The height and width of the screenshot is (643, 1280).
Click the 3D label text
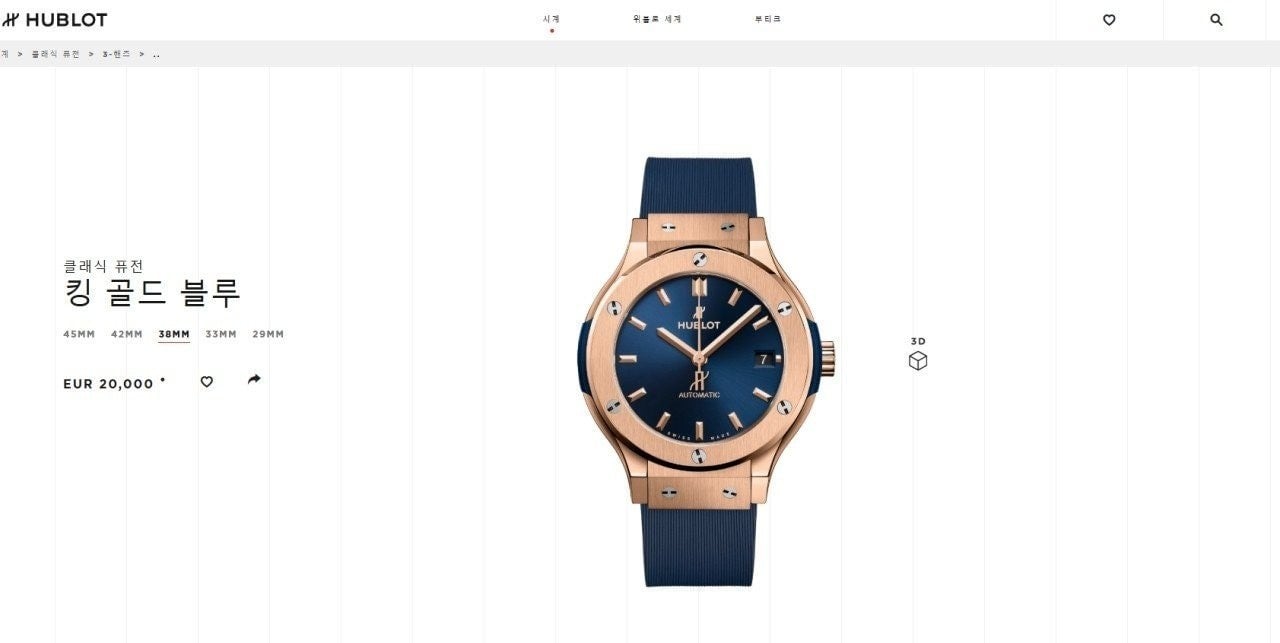click(x=918, y=341)
